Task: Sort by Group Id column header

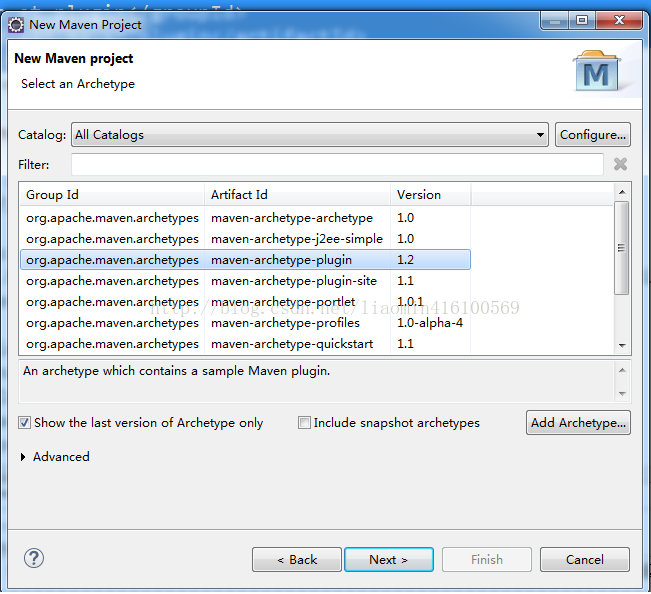Action: click(x=112, y=195)
